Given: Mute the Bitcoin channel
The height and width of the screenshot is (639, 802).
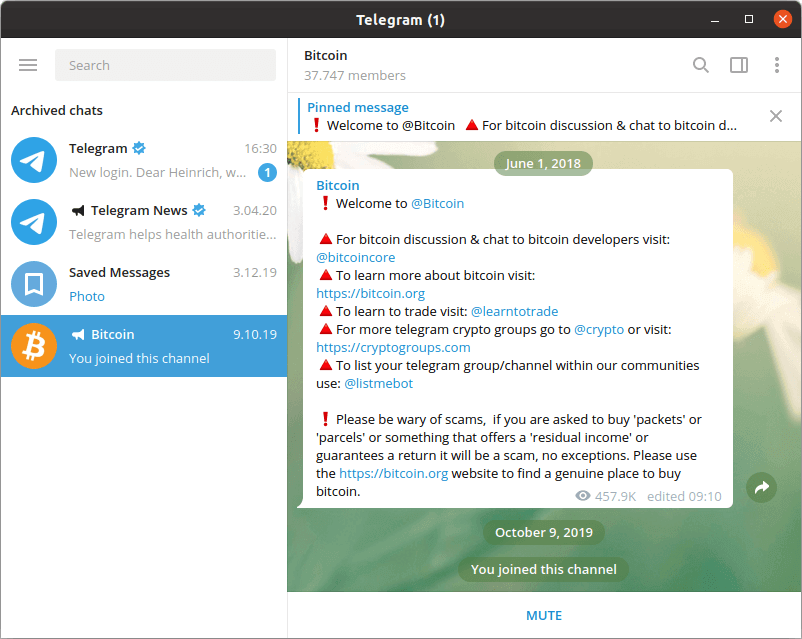Looking at the screenshot, I should pyautogui.click(x=544, y=615).
